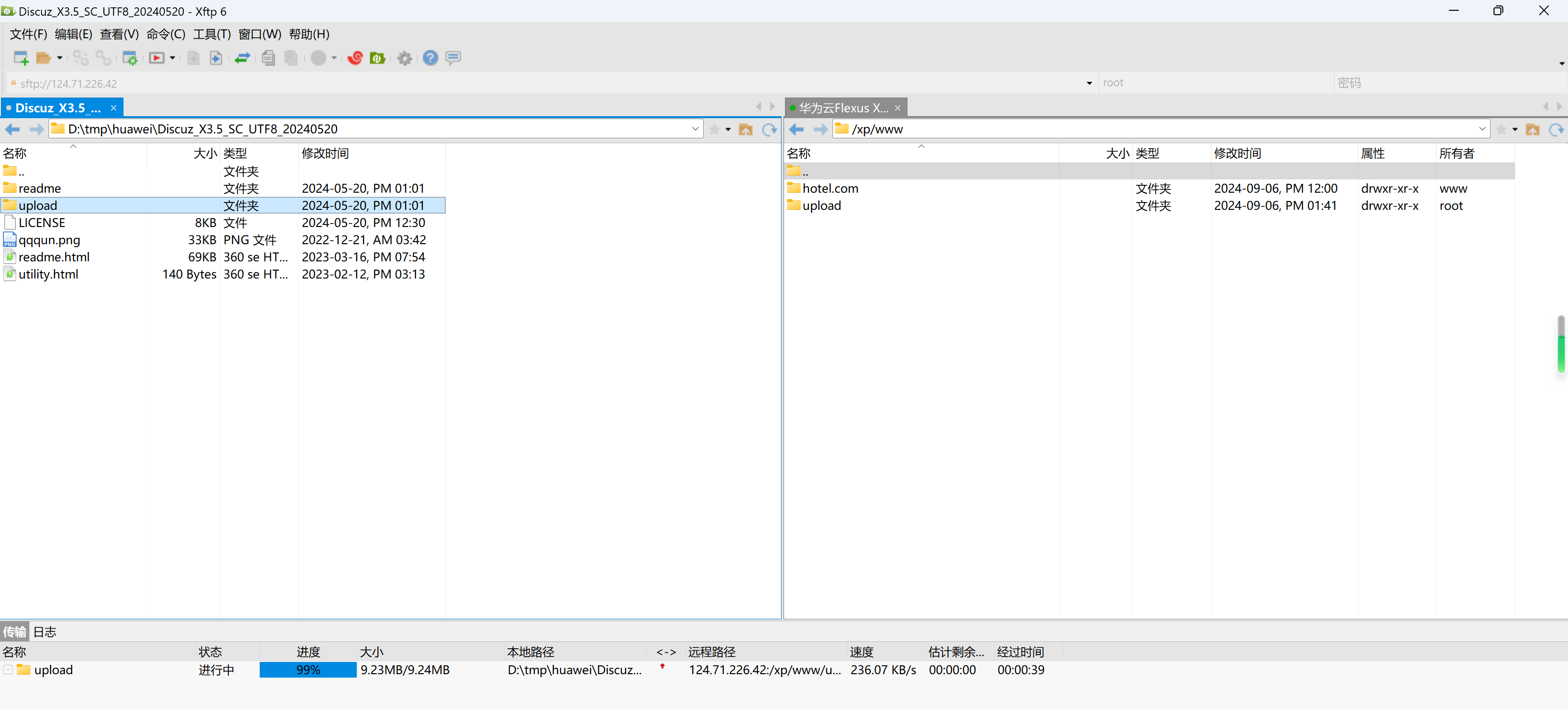Select the remote upload folder

[x=1149, y=205]
